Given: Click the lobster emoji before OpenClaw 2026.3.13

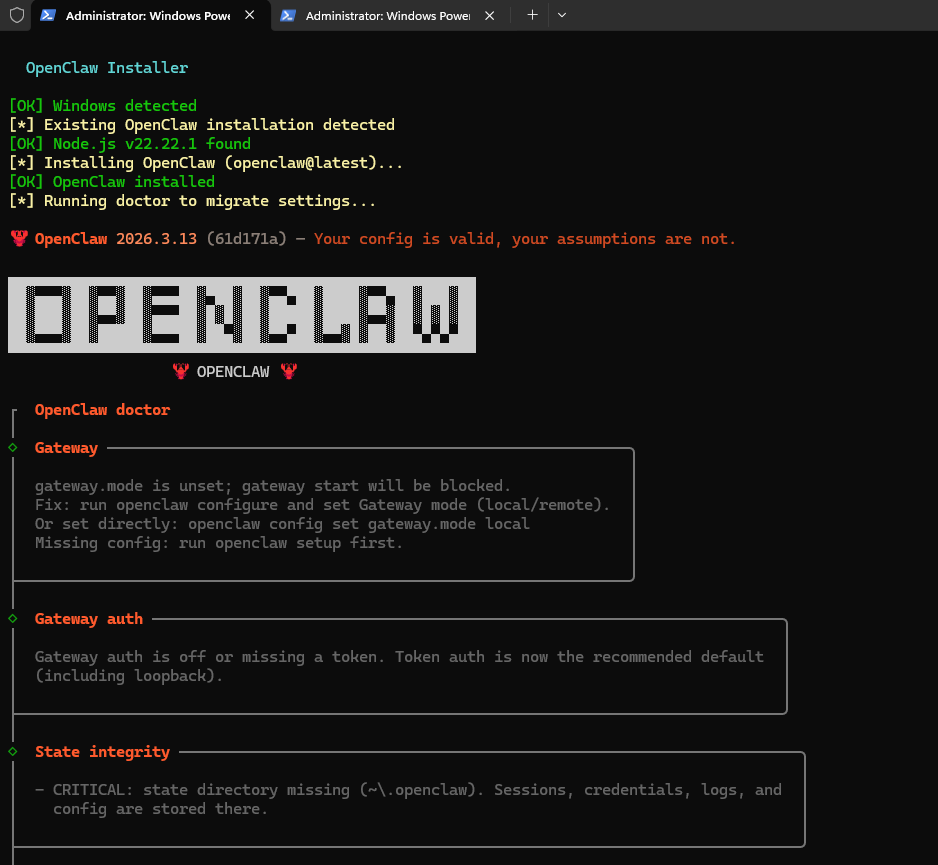Looking at the screenshot, I should coord(18,239).
